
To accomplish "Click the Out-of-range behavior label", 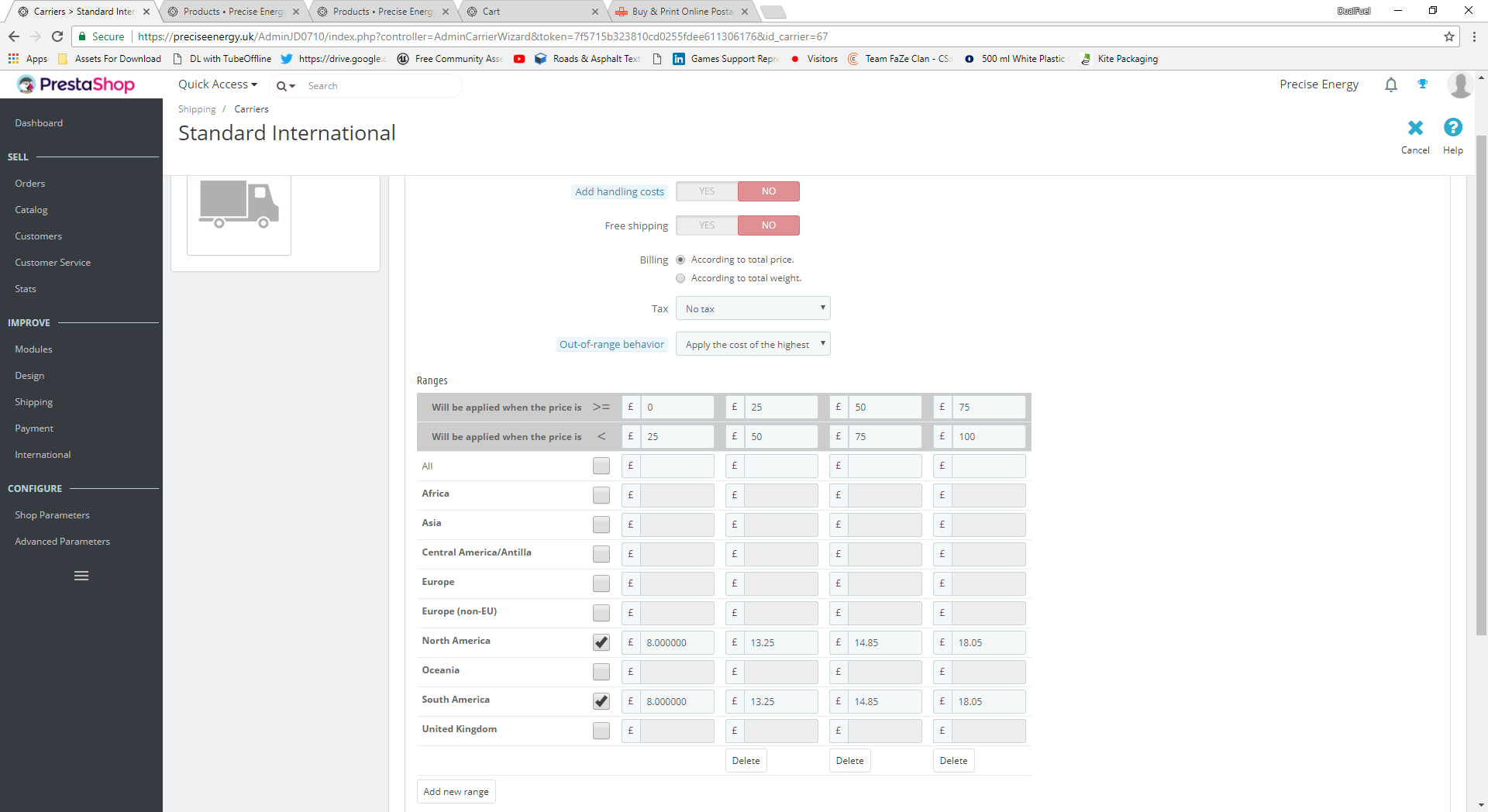I will (x=611, y=345).
